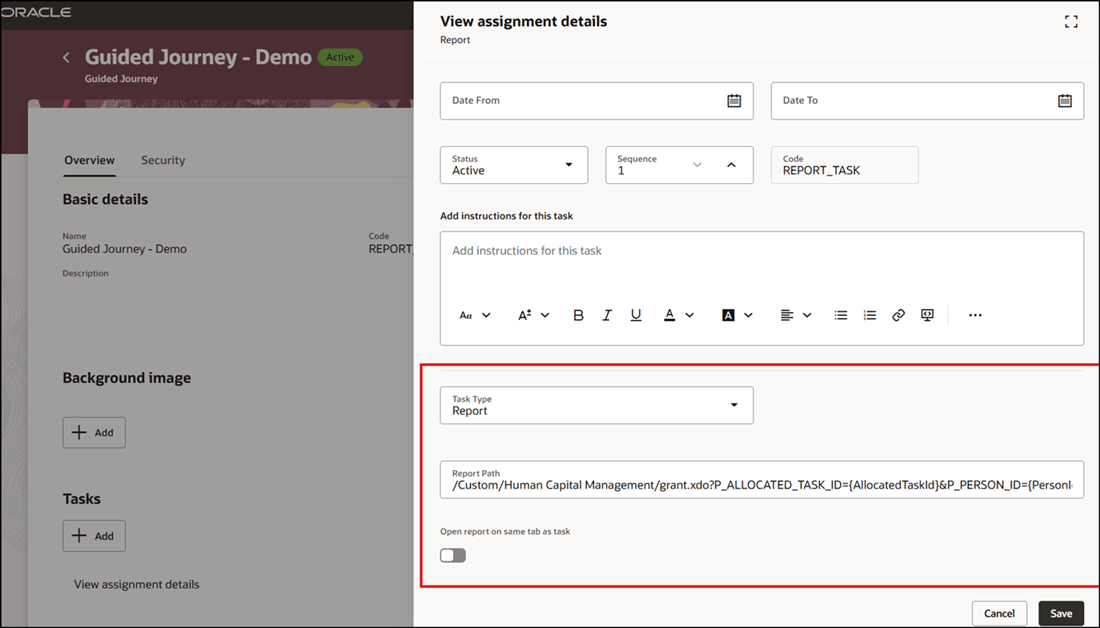This screenshot has width=1100, height=628.
Task: Switch to the Security tab
Action: [x=162, y=160]
